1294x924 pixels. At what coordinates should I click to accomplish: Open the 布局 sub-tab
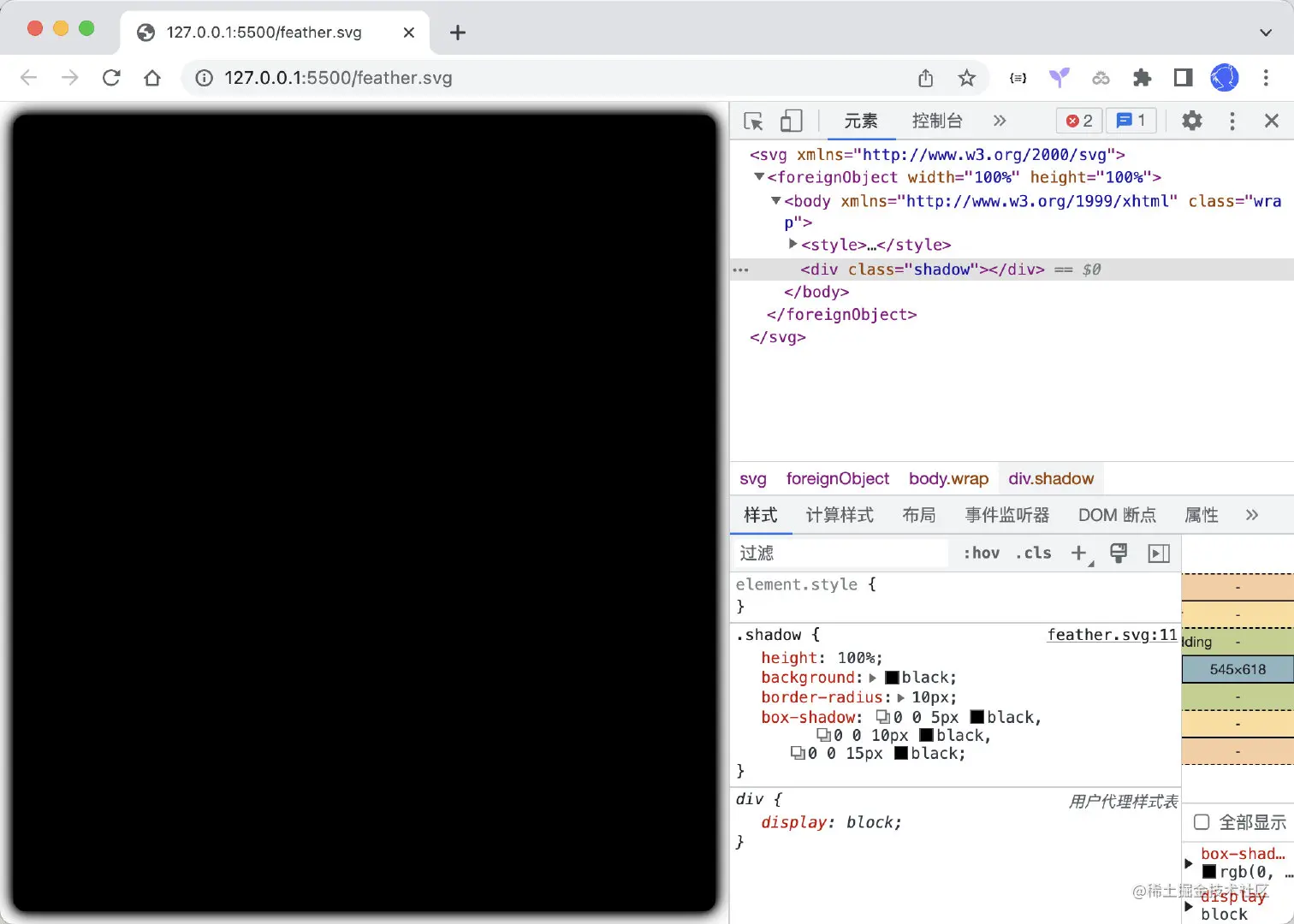click(918, 515)
